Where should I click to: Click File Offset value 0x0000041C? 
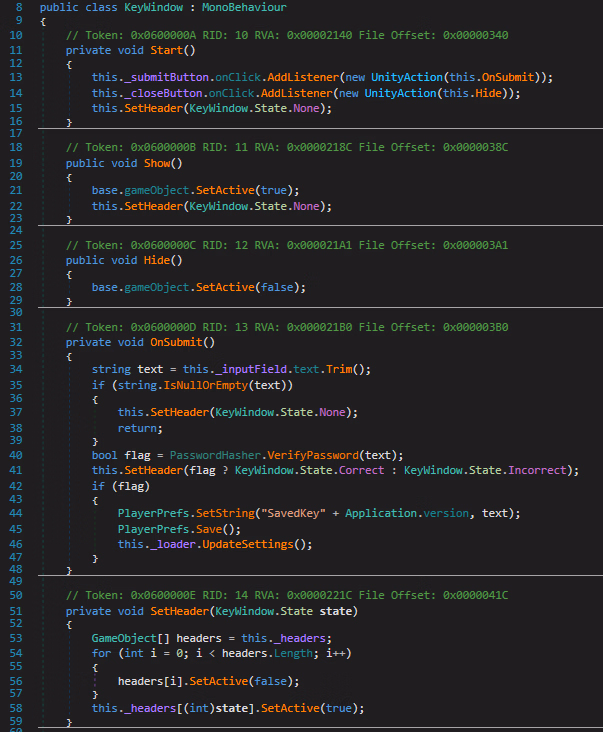point(476,595)
